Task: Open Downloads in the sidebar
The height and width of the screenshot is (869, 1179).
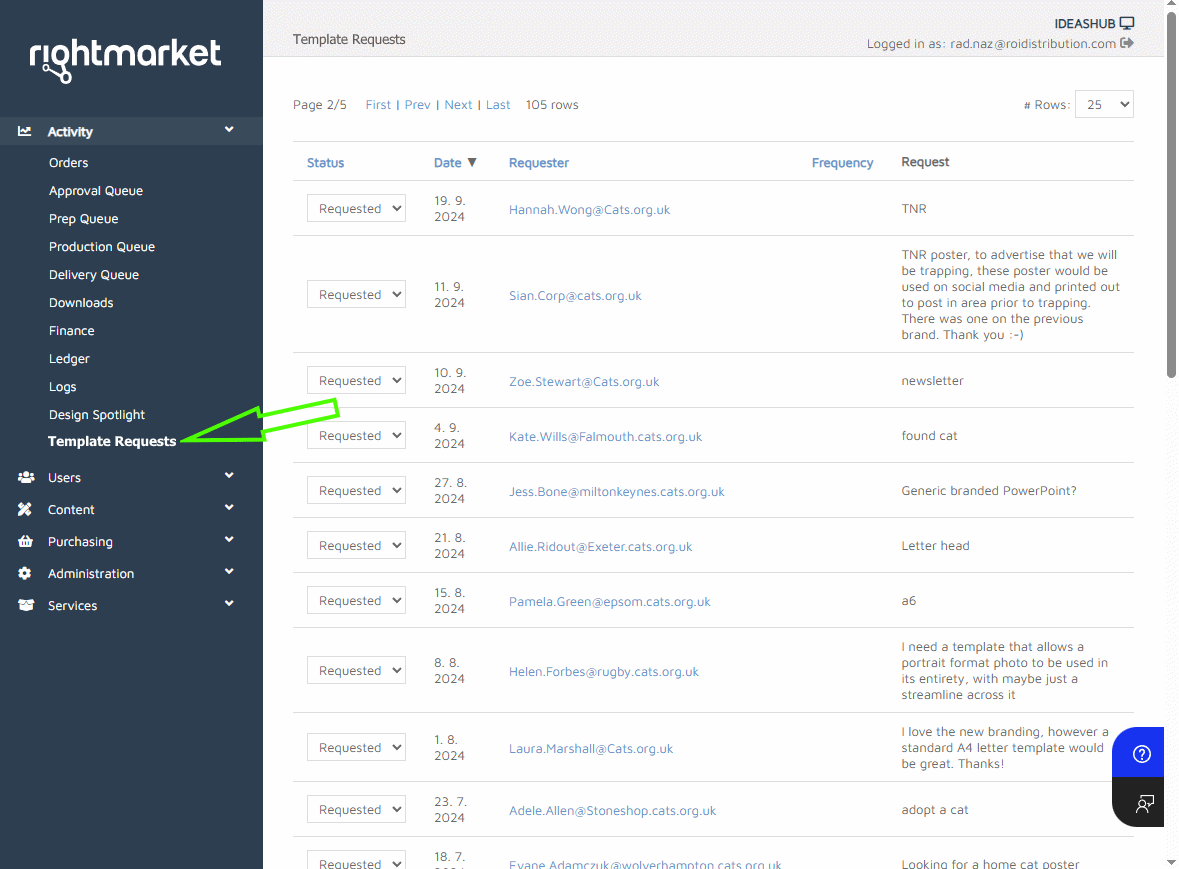Action: (x=81, y=303)
